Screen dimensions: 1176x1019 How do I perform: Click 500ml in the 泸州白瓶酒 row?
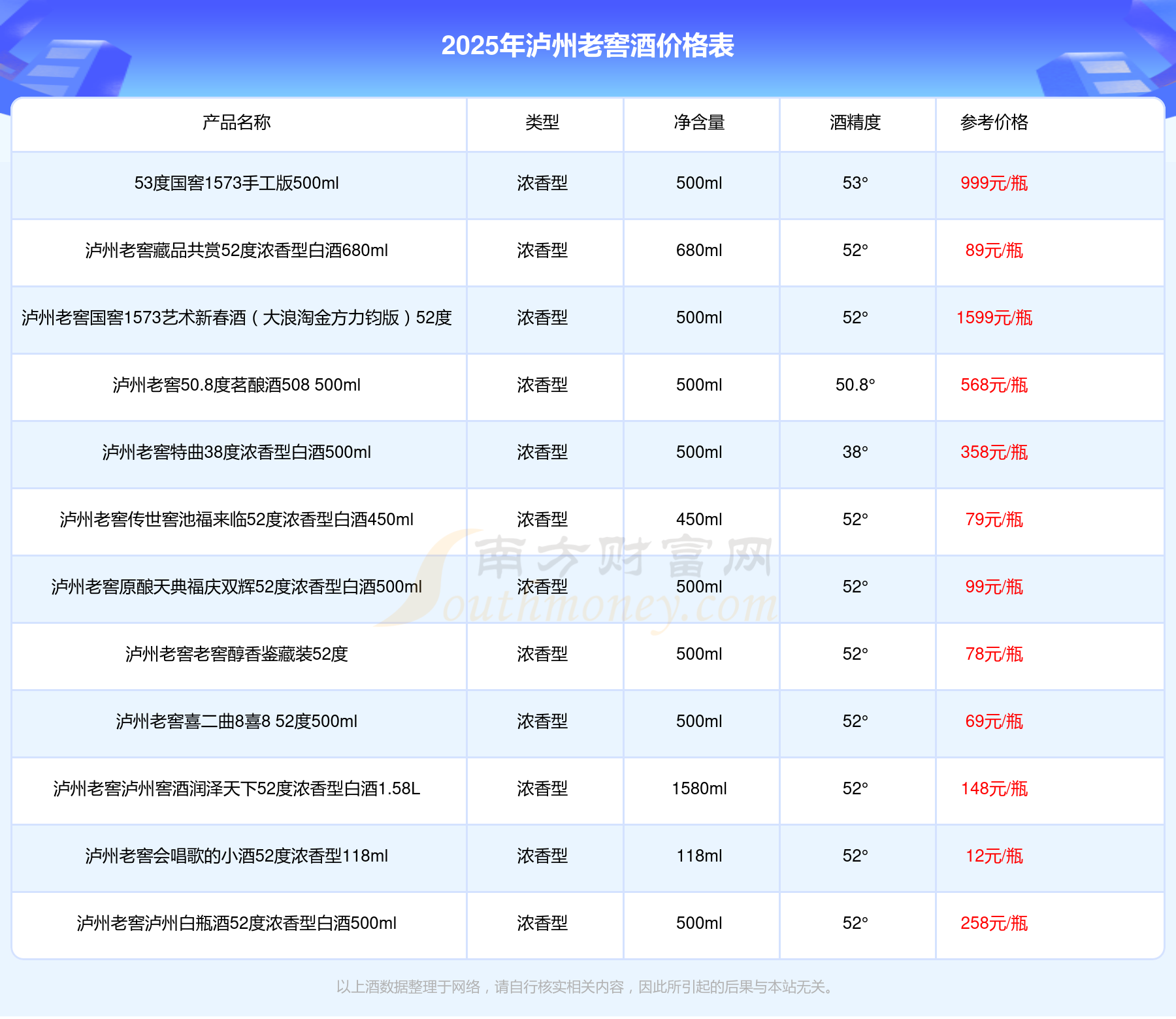click(699, 923)
